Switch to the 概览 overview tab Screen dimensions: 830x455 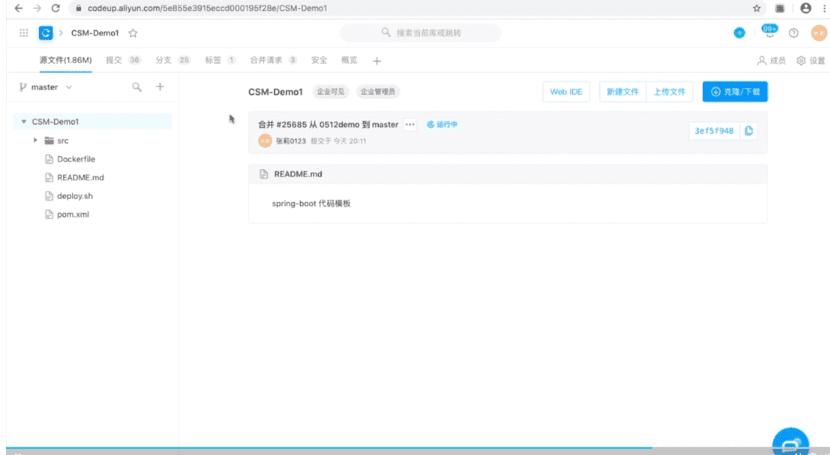click(349, 60)
